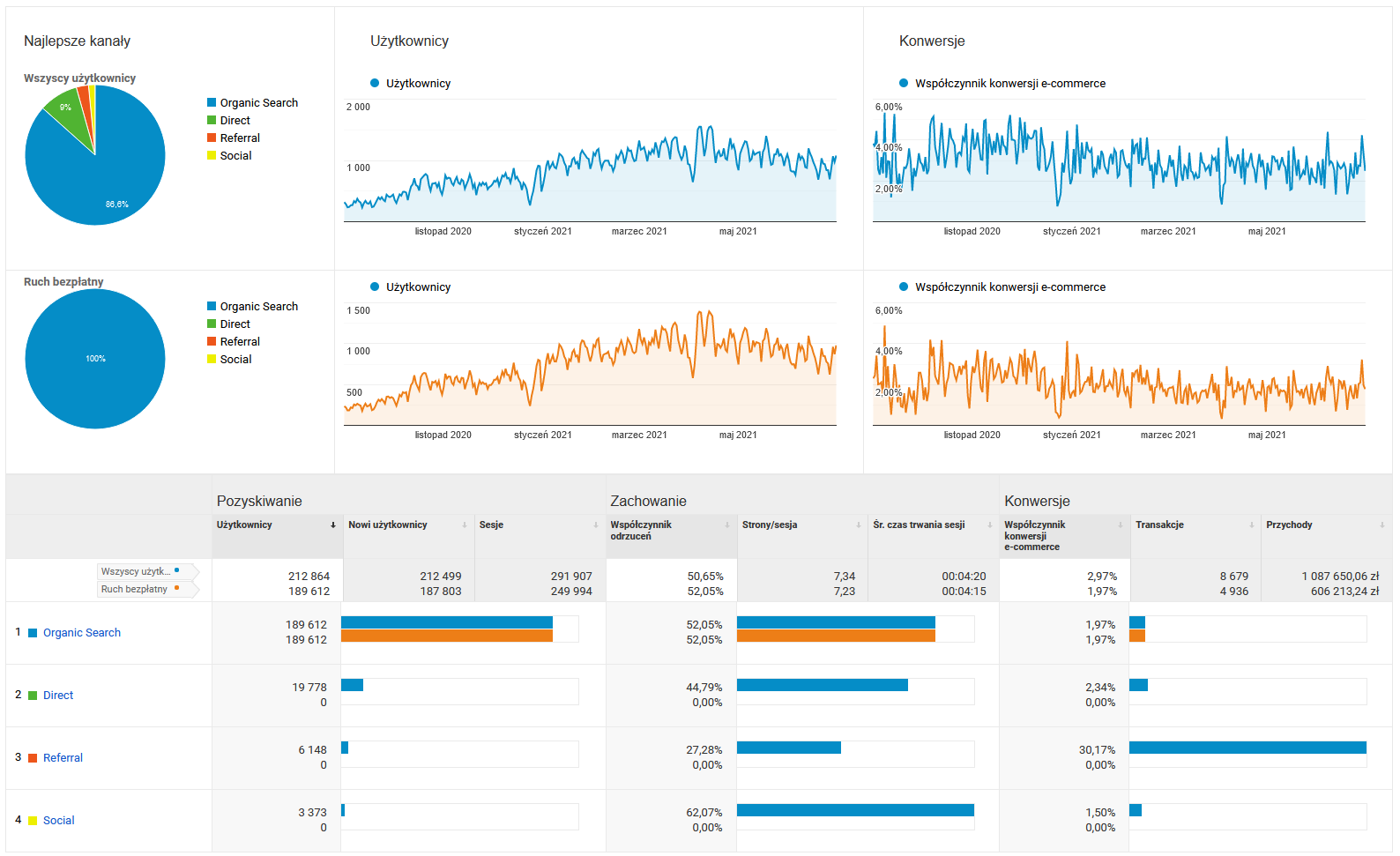Click Referral conversion rate 30,17%
The width and height of the screenshot is (1400, 856).
tap(1097, 750)
